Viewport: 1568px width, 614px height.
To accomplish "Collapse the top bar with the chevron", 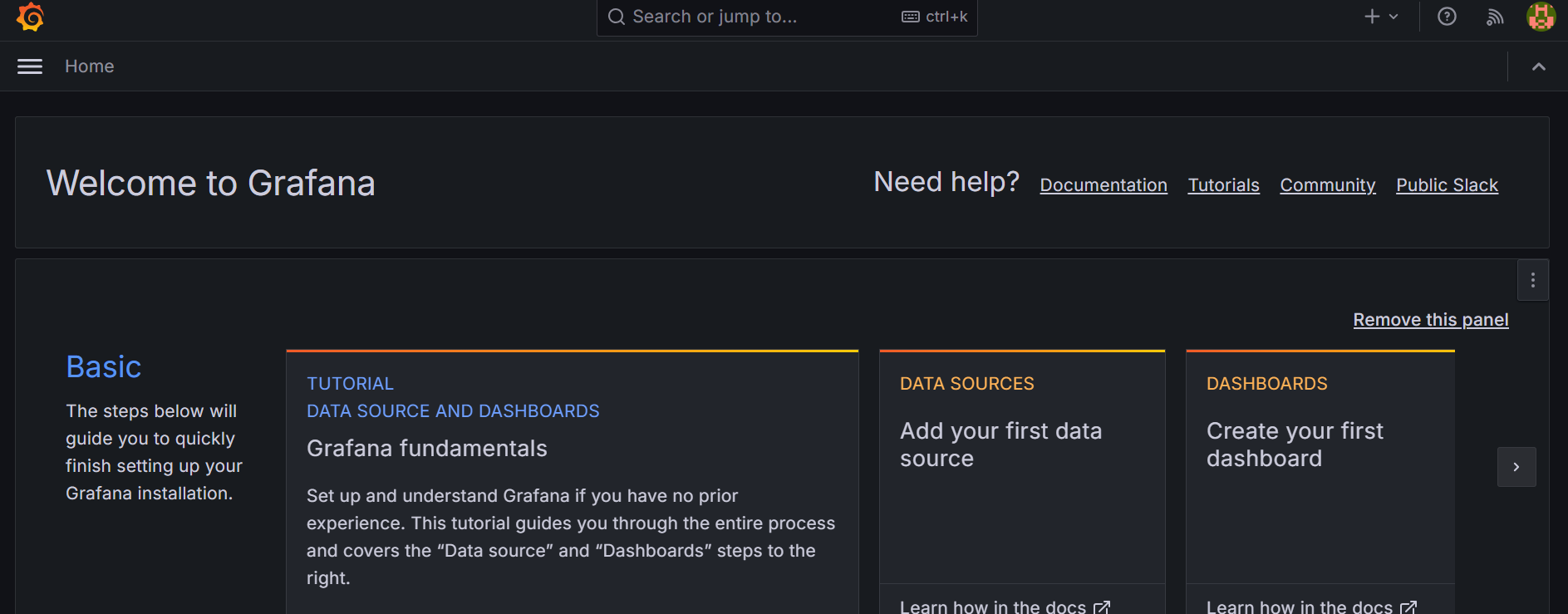I will pyautogui.click(x=1539, y=66).
